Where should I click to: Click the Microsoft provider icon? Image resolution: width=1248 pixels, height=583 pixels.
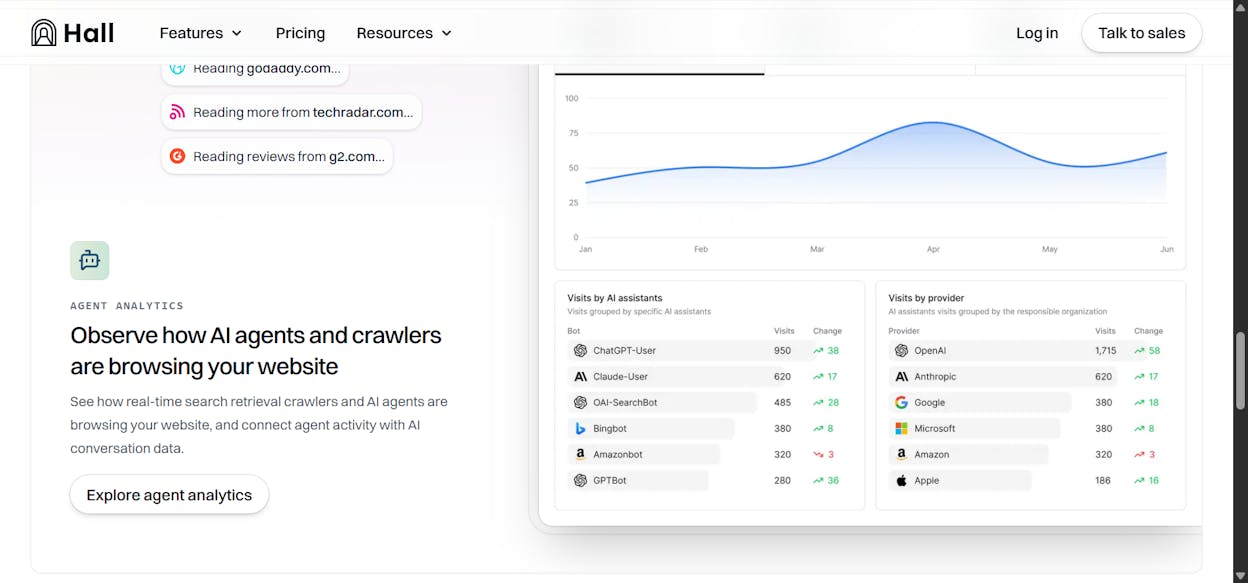click(901, 428)
